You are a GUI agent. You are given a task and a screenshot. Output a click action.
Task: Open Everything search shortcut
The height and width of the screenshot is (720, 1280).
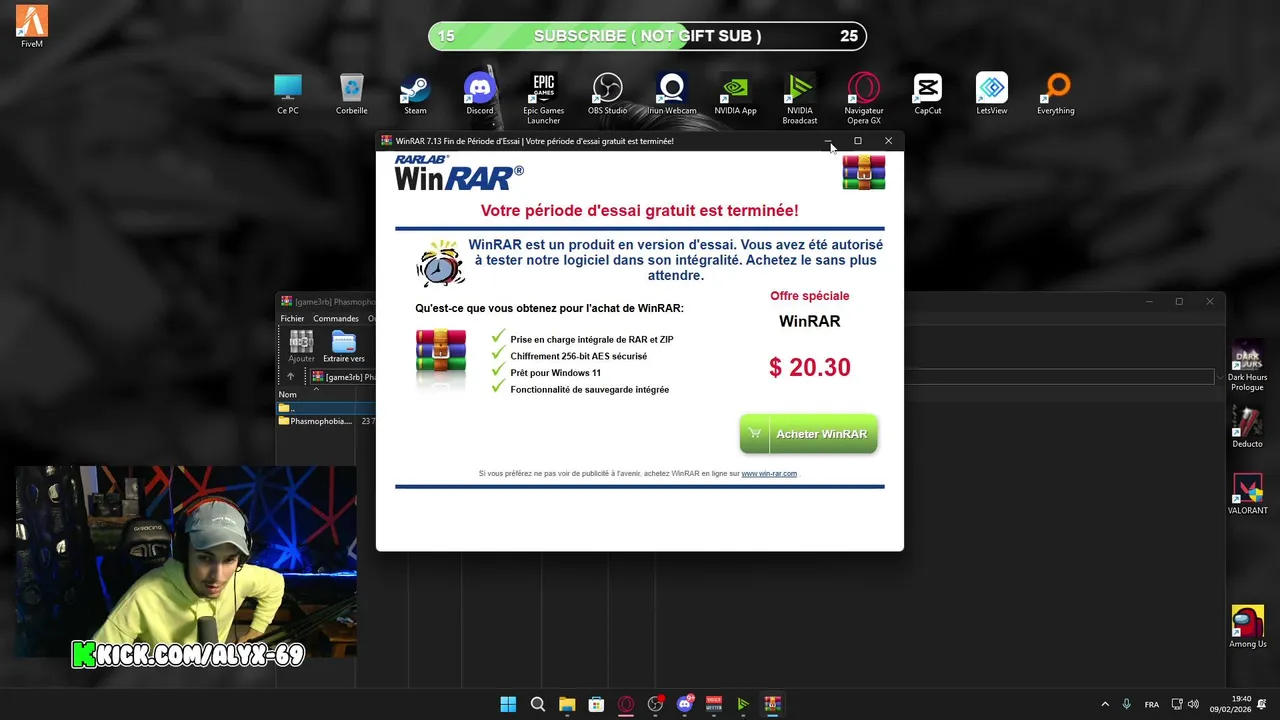(1056, 94)
